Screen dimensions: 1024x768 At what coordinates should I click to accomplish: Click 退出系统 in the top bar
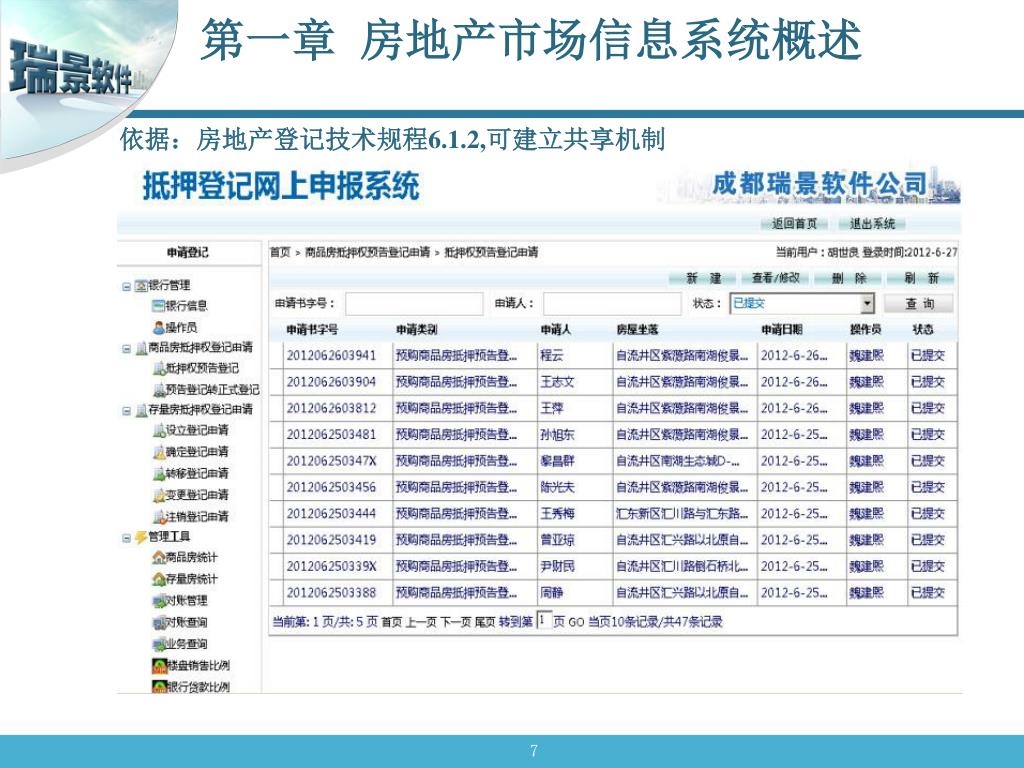pyautogui.click(x=872, y=224)
